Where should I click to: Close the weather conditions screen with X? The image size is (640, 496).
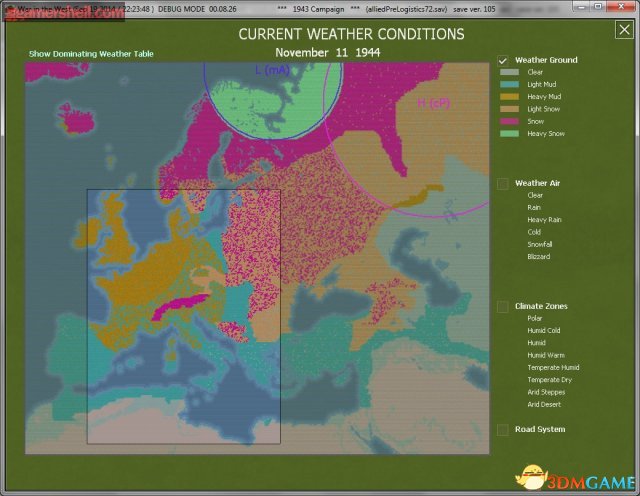[x=623, y=30]
